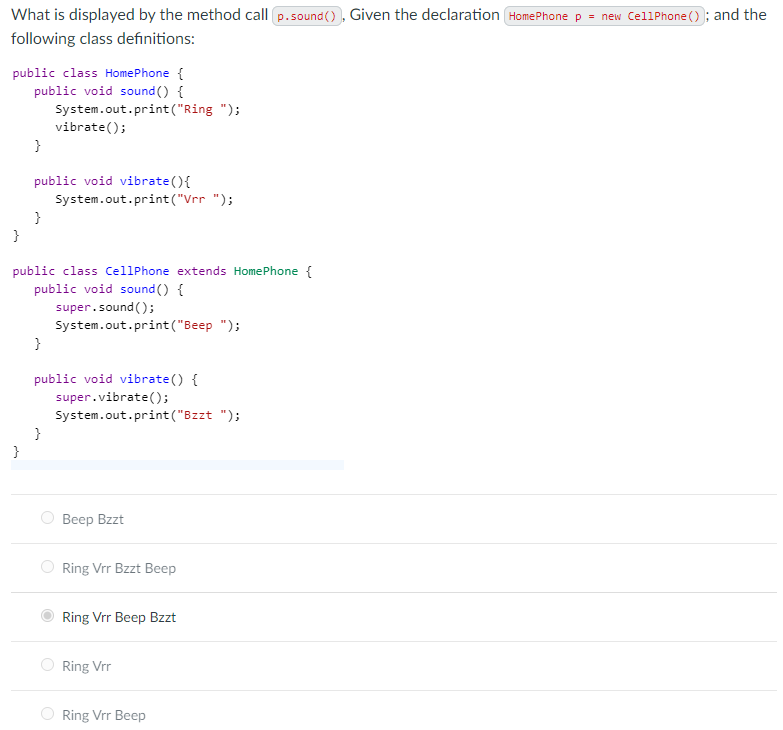Image resolution: width=783 pixels, height=730 pixels.
Task: Click the code line printing "Bzzt "
Action: point(148,415)
